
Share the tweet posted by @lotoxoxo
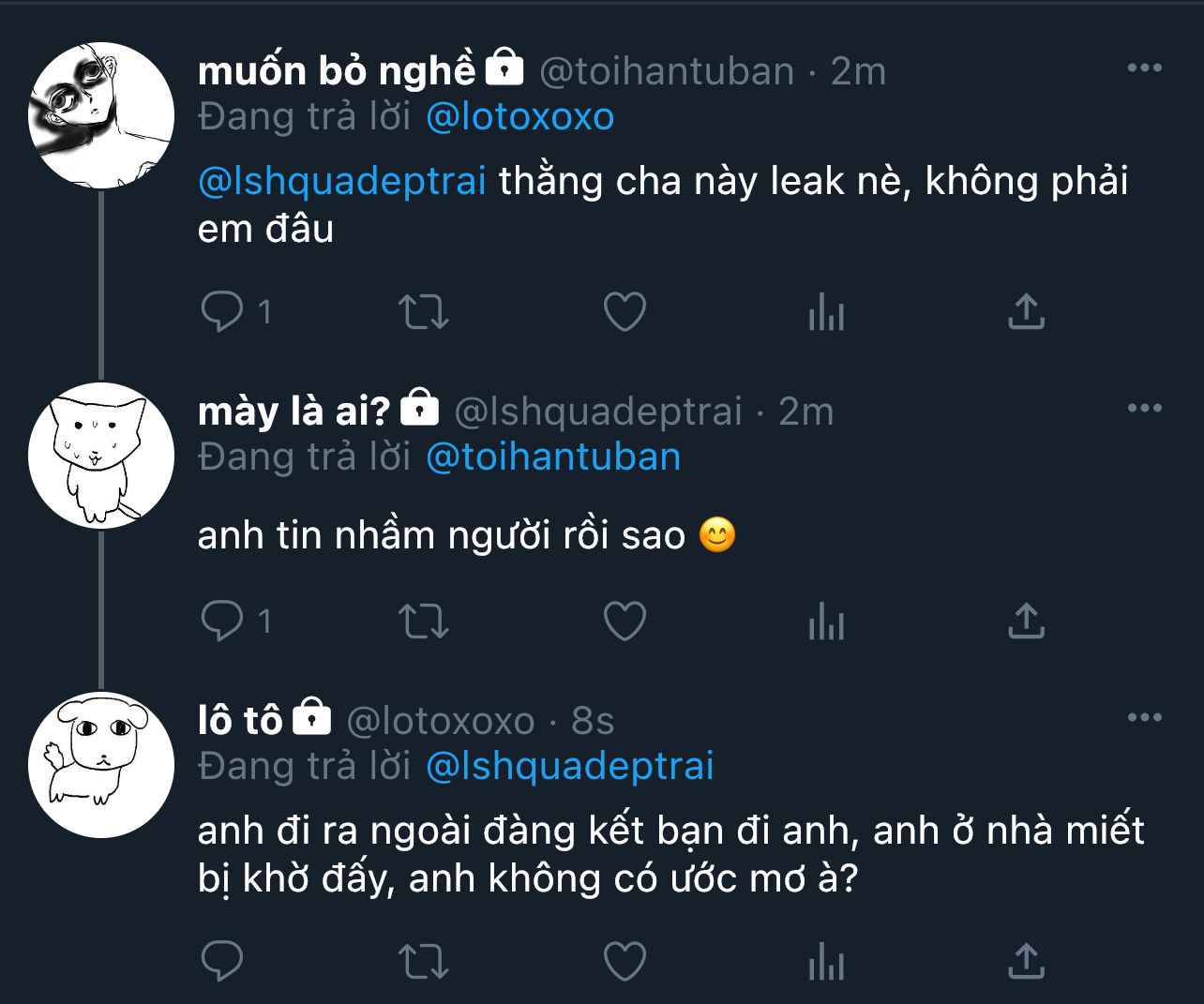[1026, 961]
